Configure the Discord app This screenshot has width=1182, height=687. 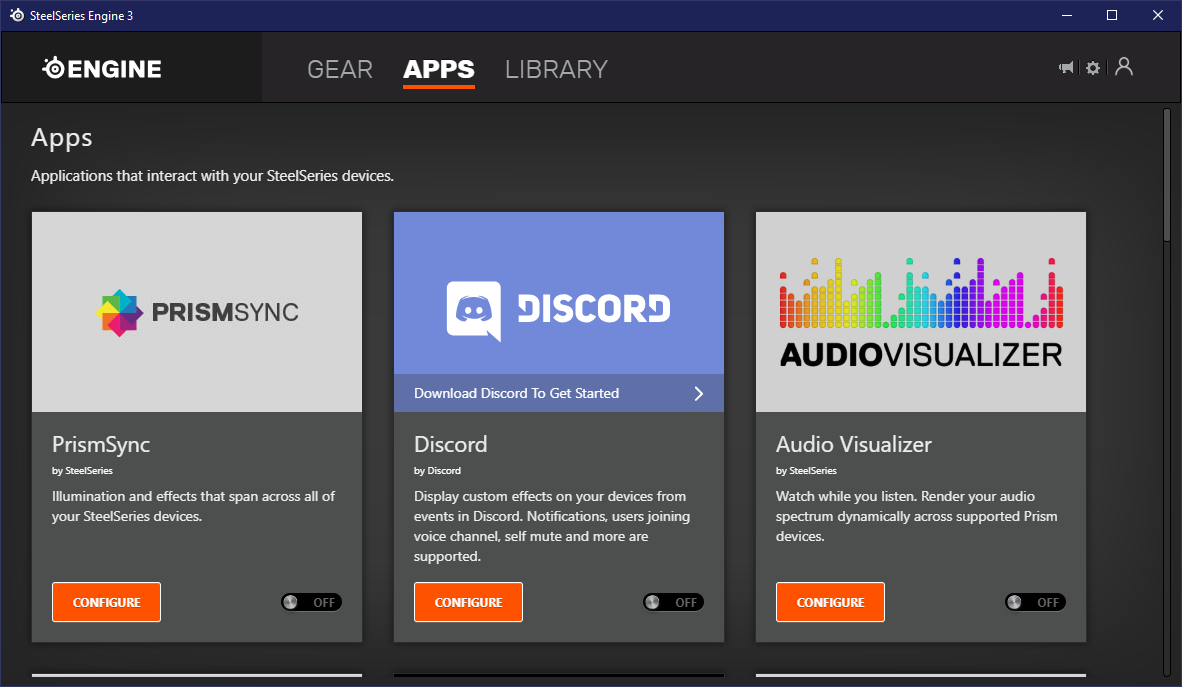[x=468, y=602]
